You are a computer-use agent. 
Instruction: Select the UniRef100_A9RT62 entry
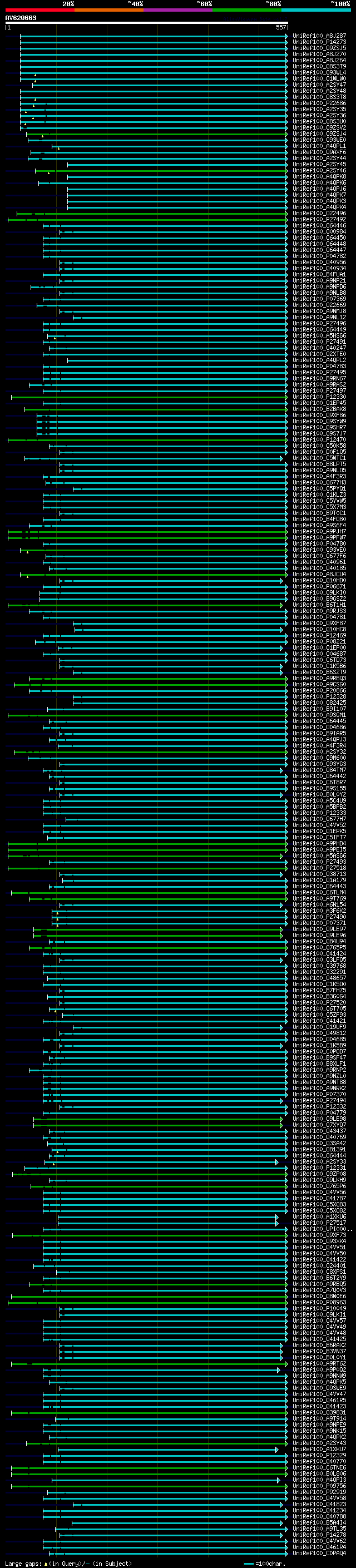click(x=319, y=1363)
